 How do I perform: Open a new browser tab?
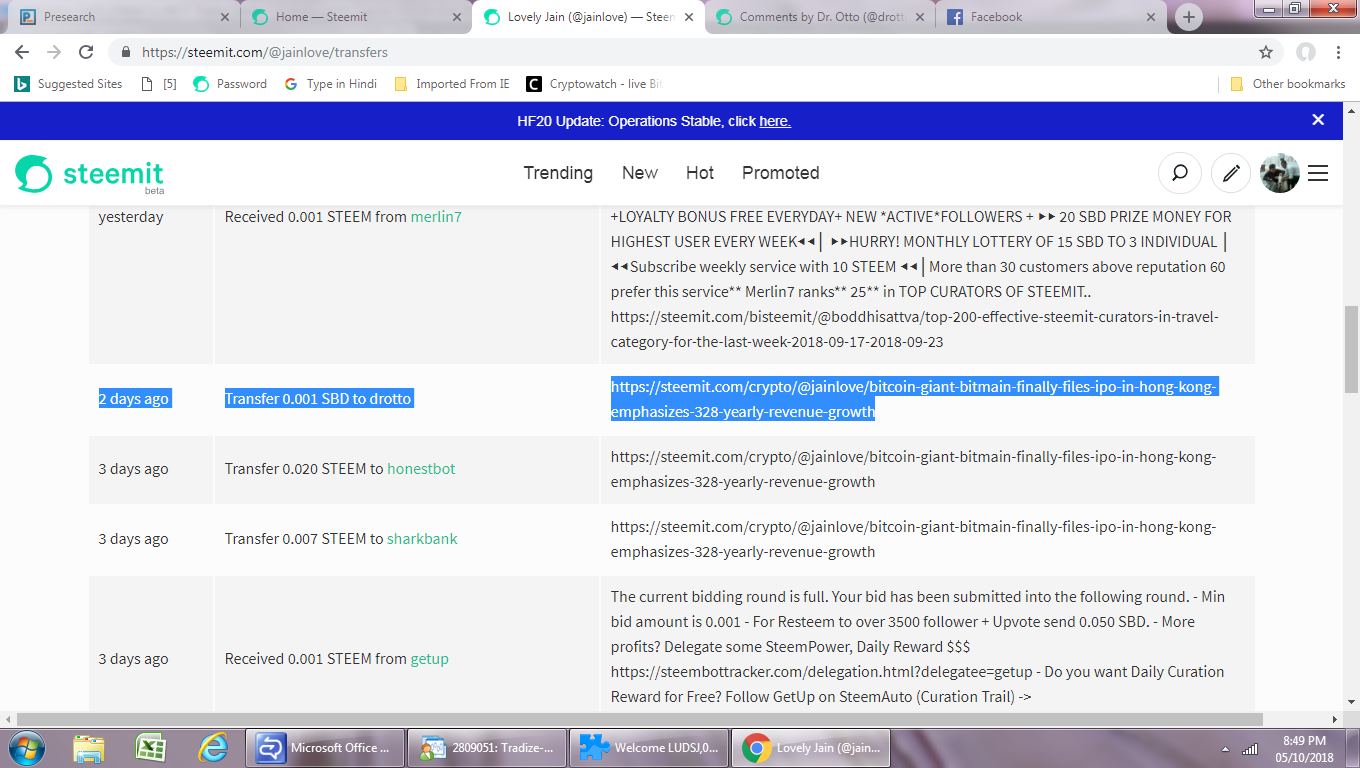[x=1188, y=17]
